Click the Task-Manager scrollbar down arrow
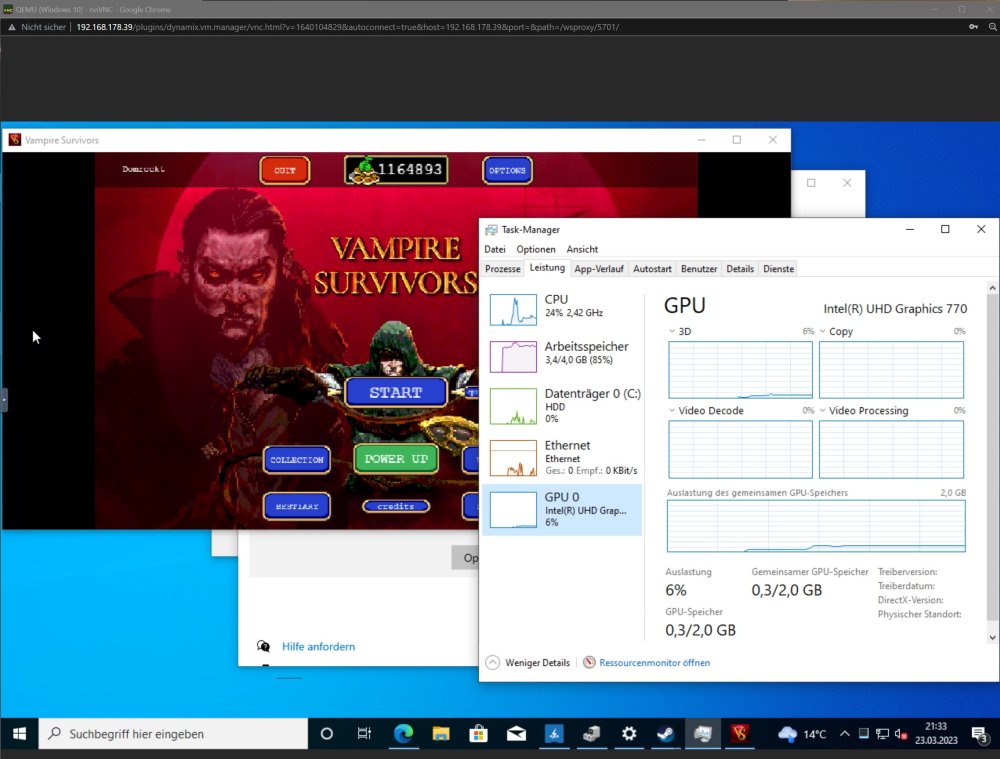Viewport: 1000px width, 759px height. click(x=992, y=638)
